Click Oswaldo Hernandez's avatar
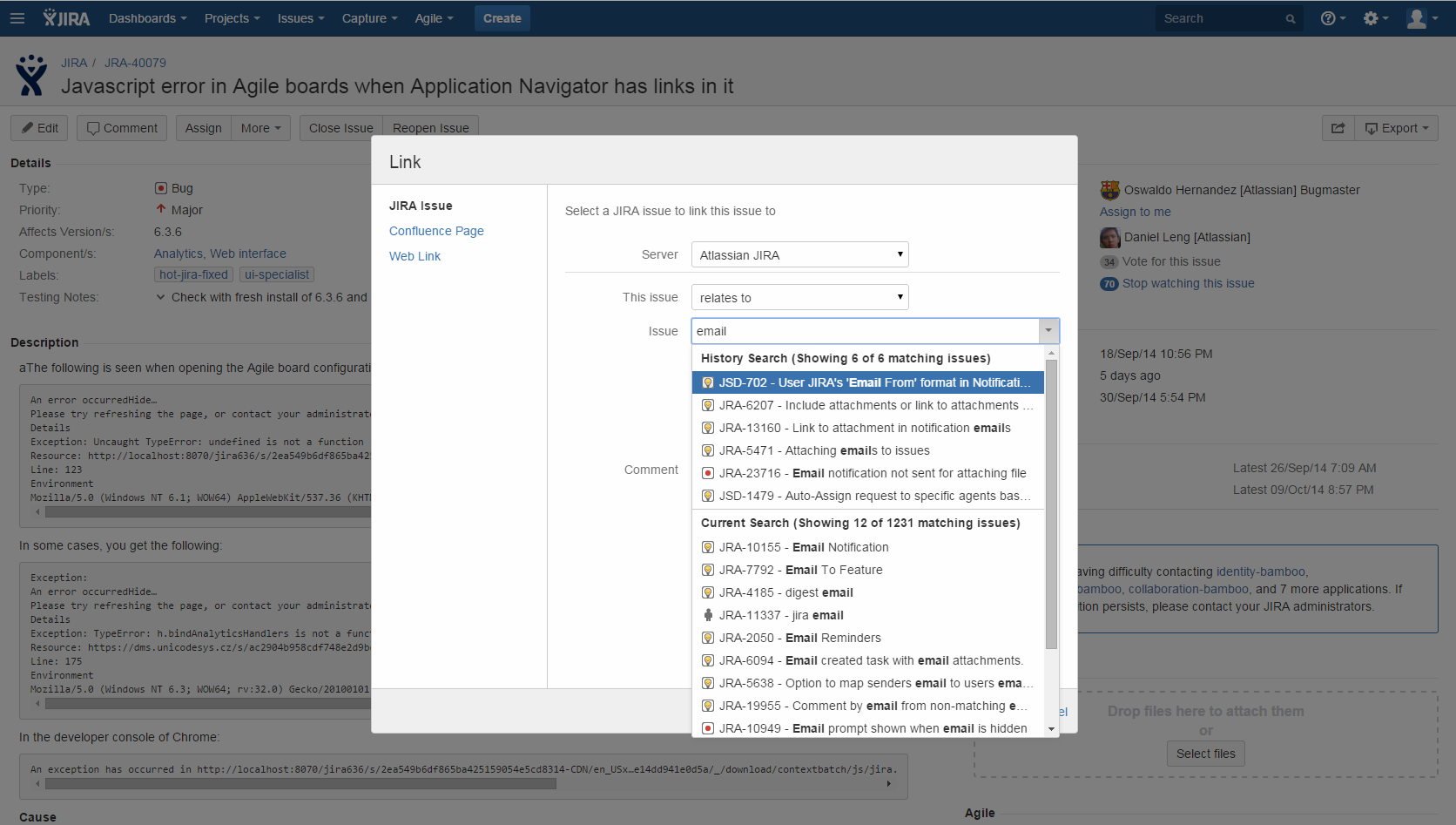 1109,190
